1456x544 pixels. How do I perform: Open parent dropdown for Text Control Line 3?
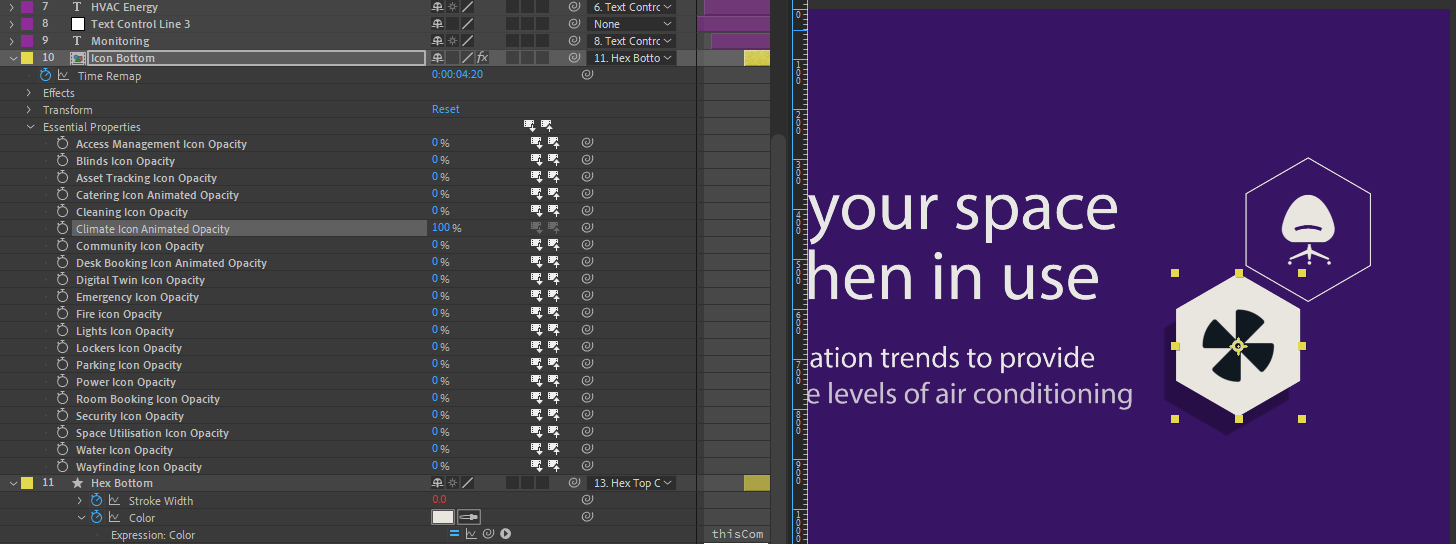[x=632, y=24]
